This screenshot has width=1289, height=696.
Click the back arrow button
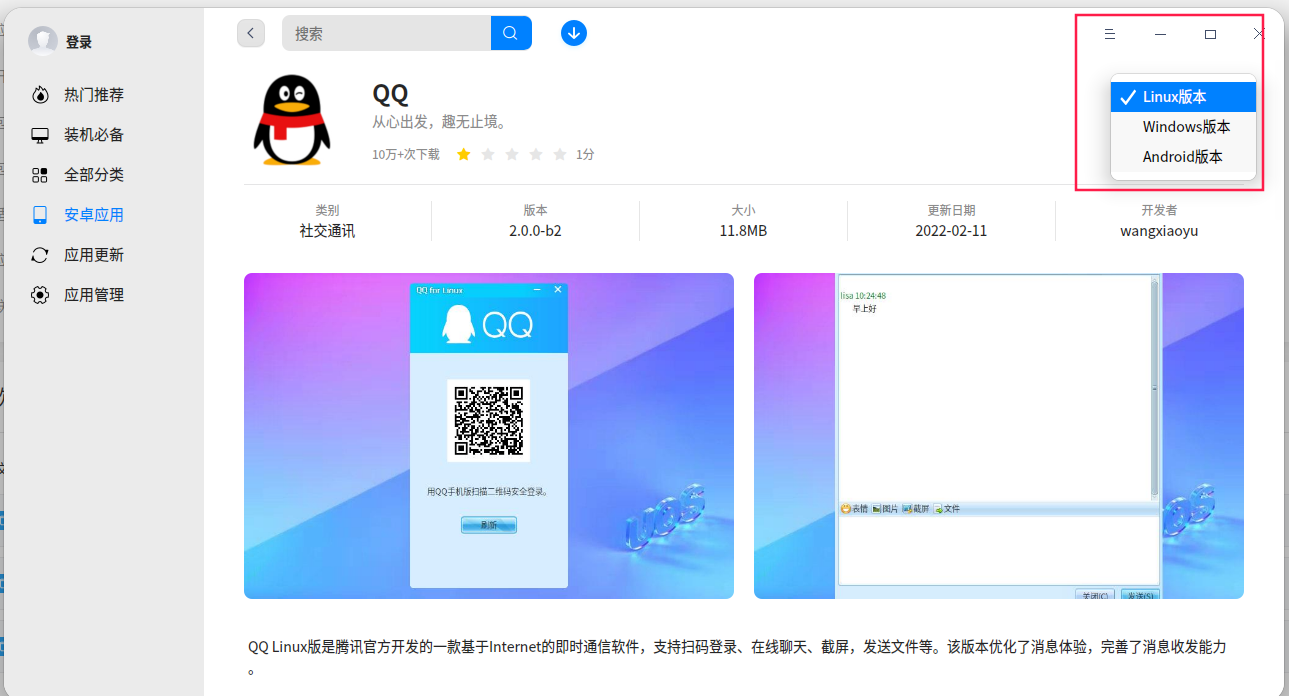coord(251,33)
